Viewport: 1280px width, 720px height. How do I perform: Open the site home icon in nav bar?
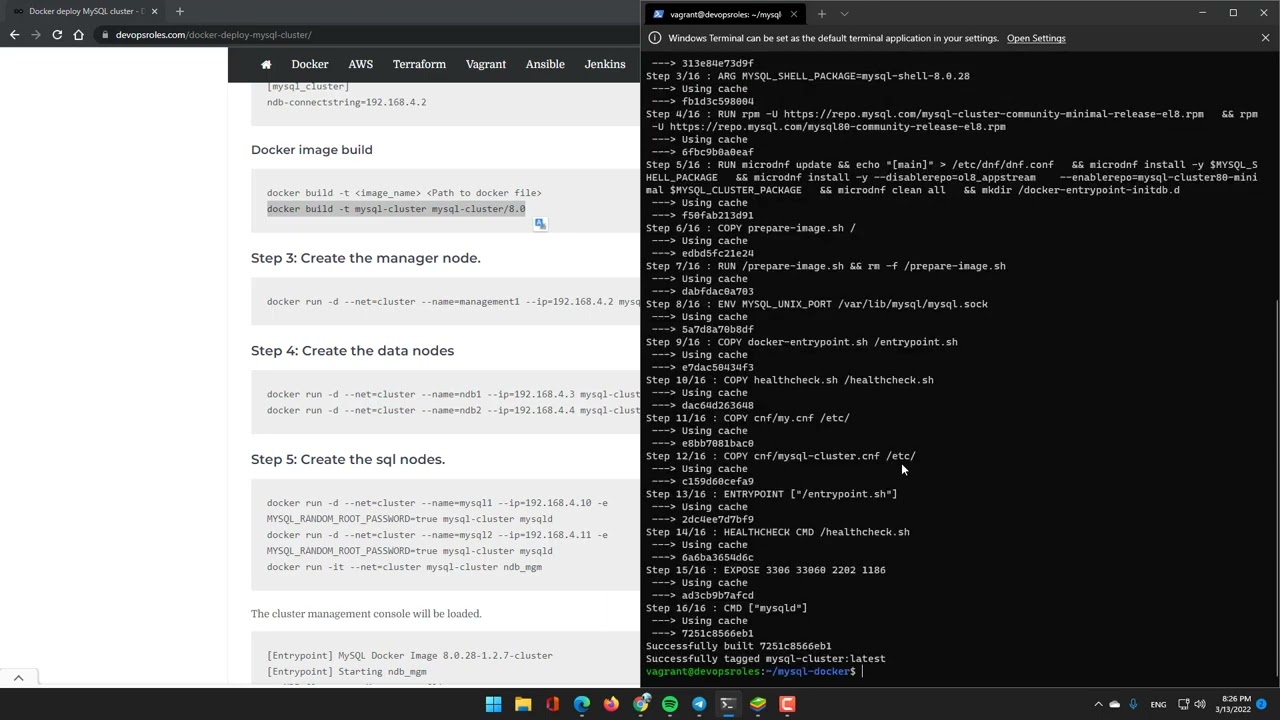coord(266,64)
